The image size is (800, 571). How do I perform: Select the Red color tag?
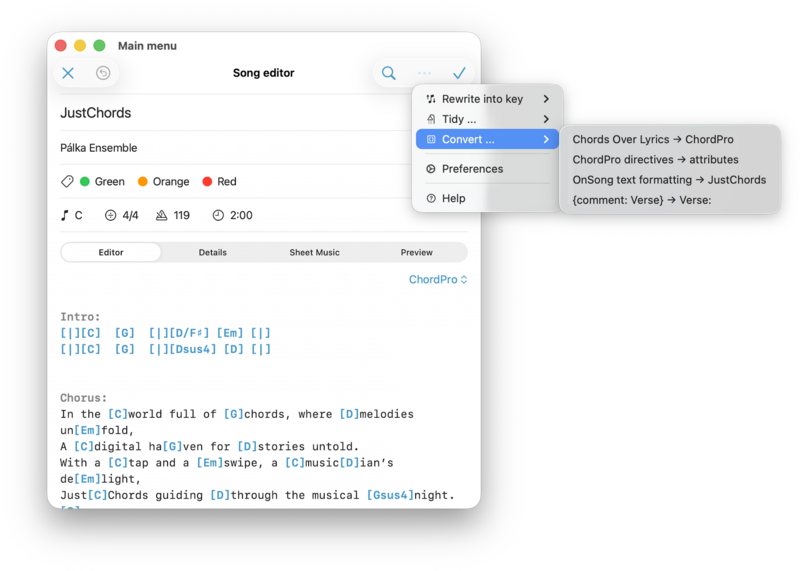click(x=219, y=182)
